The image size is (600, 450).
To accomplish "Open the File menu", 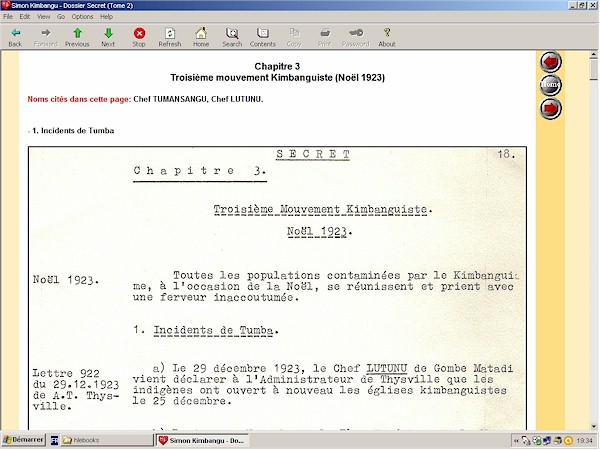I will click(8, 17).
